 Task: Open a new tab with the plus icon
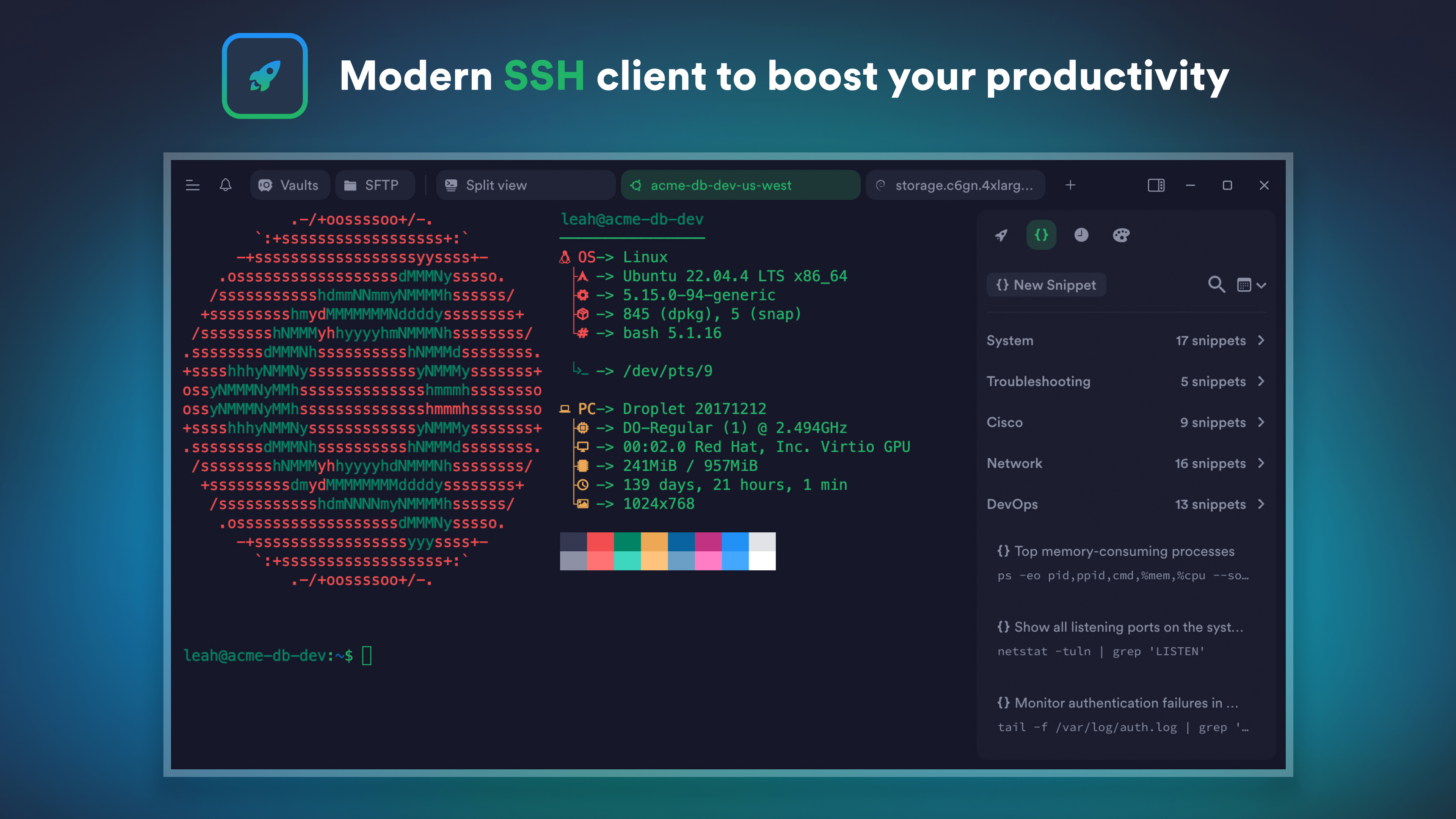[x=1070, y=185]
